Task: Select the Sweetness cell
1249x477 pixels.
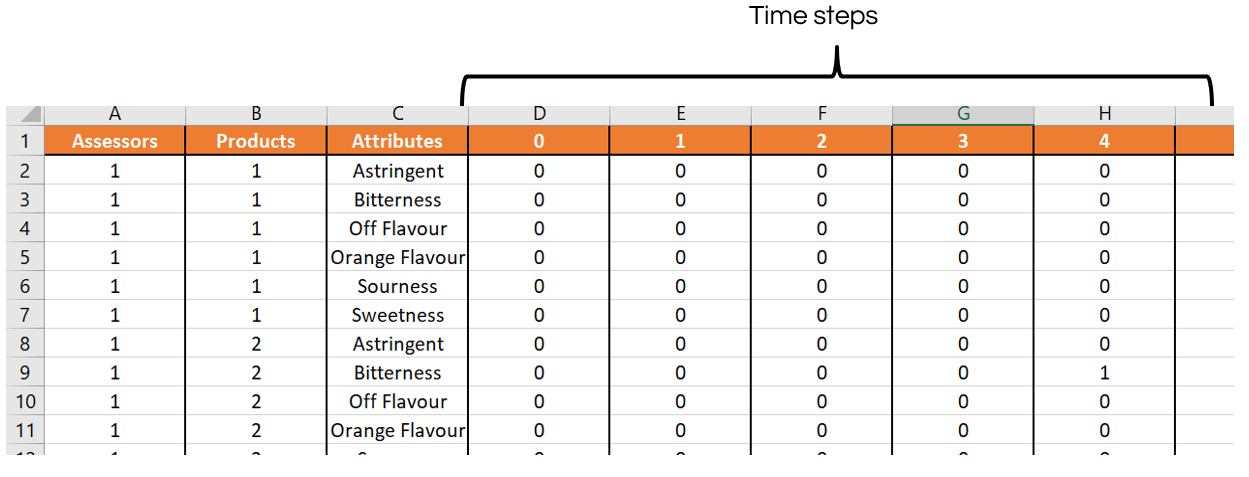Action: pos(398,315)
